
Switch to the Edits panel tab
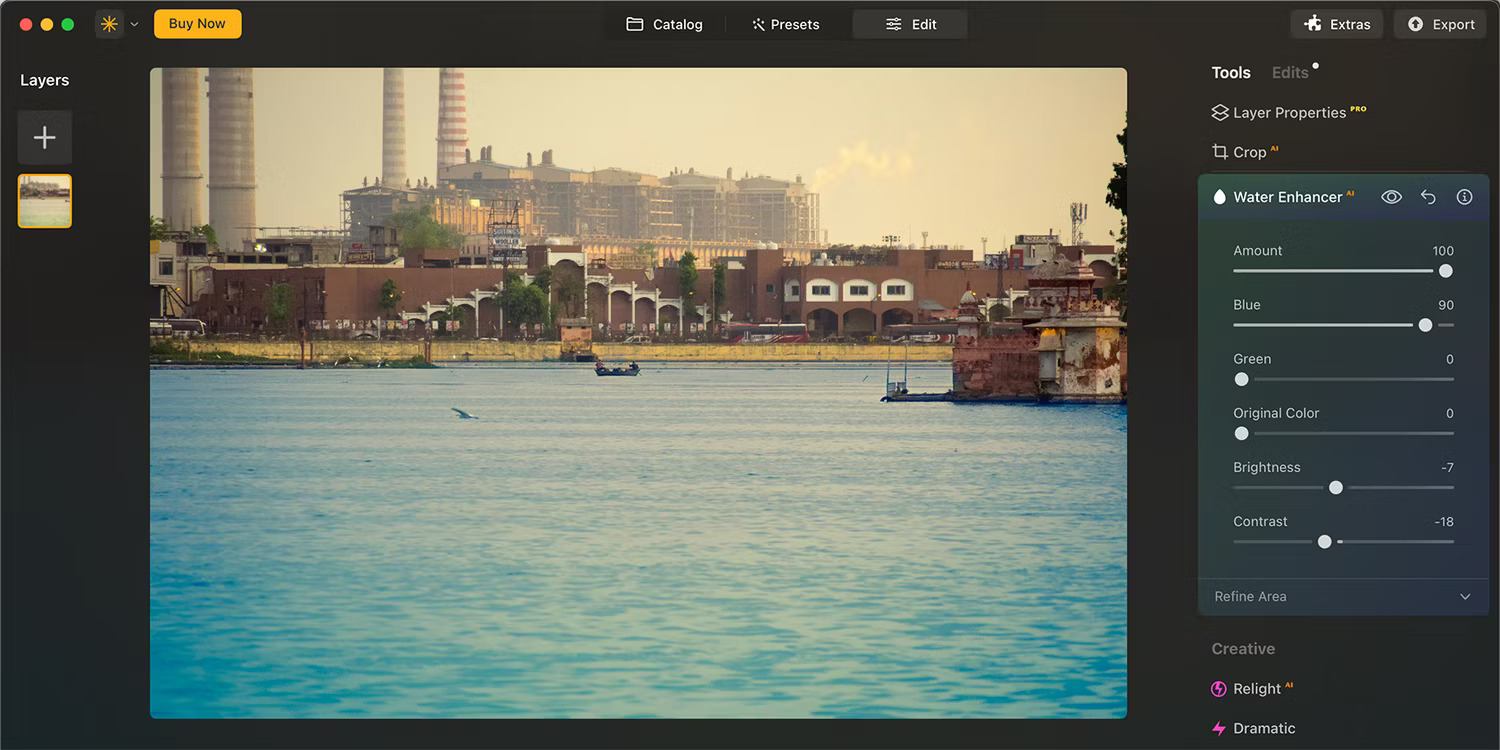pos(1288,71)
